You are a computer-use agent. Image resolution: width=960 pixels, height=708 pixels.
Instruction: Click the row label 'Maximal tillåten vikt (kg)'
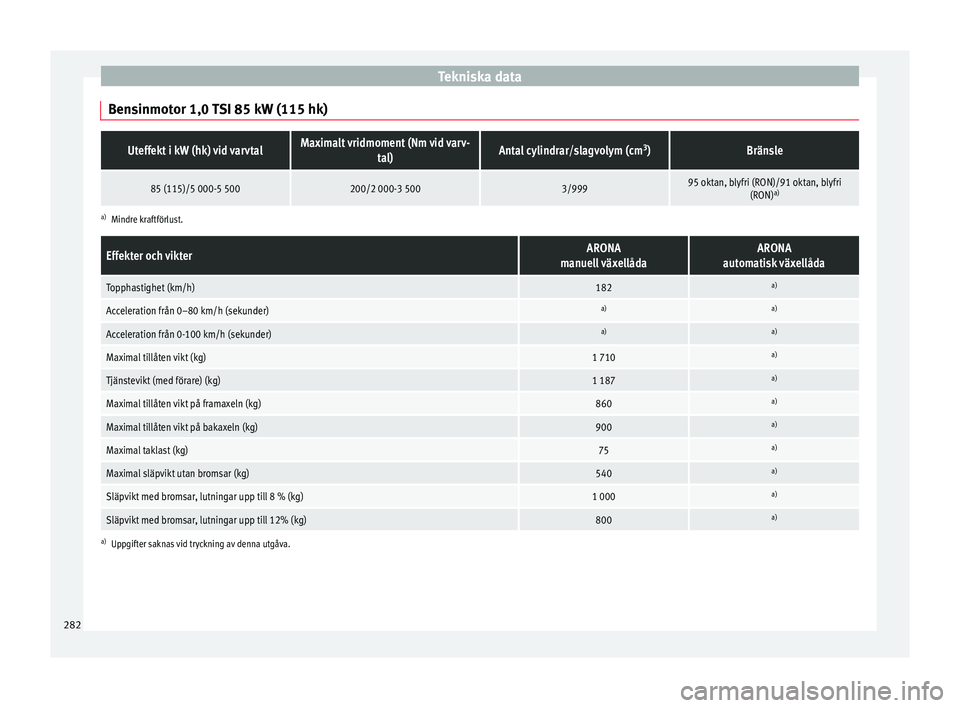coord(156,357)
